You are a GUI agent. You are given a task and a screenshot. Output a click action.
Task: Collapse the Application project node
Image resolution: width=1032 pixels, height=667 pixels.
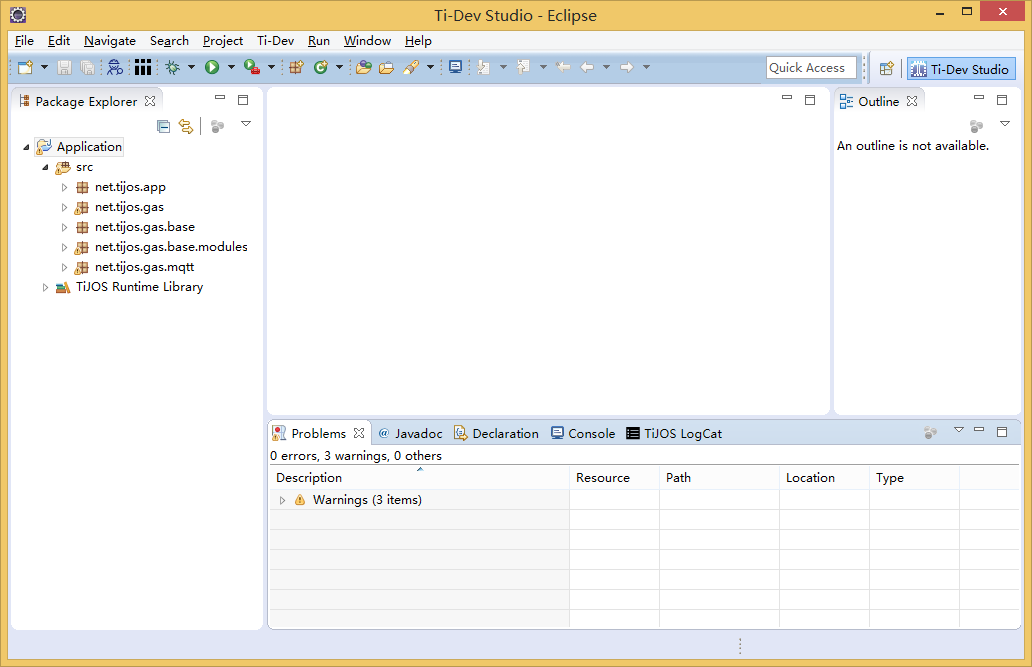pos(26,147)
